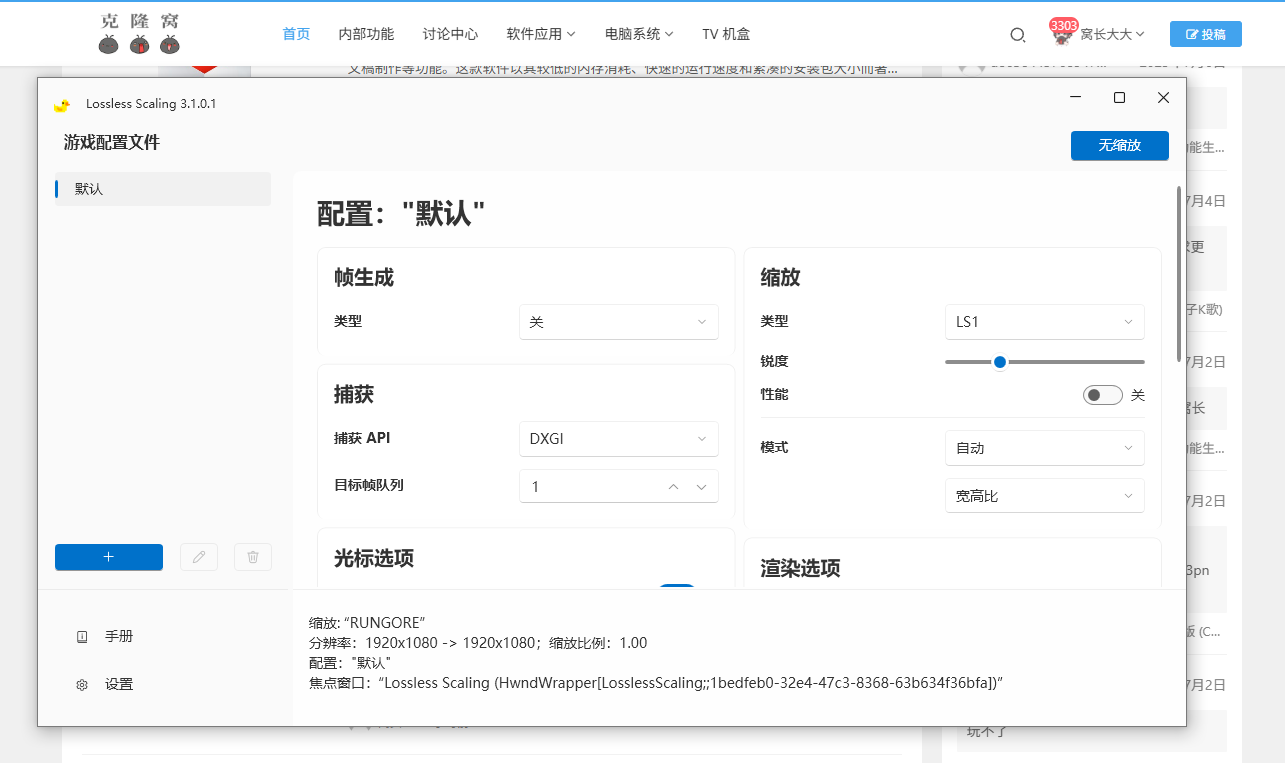This screenshot has width=1285, height=763.
Task: Open the 讨论中心 nav menu item
Action: pyautogui.click(x=450, y=34)
